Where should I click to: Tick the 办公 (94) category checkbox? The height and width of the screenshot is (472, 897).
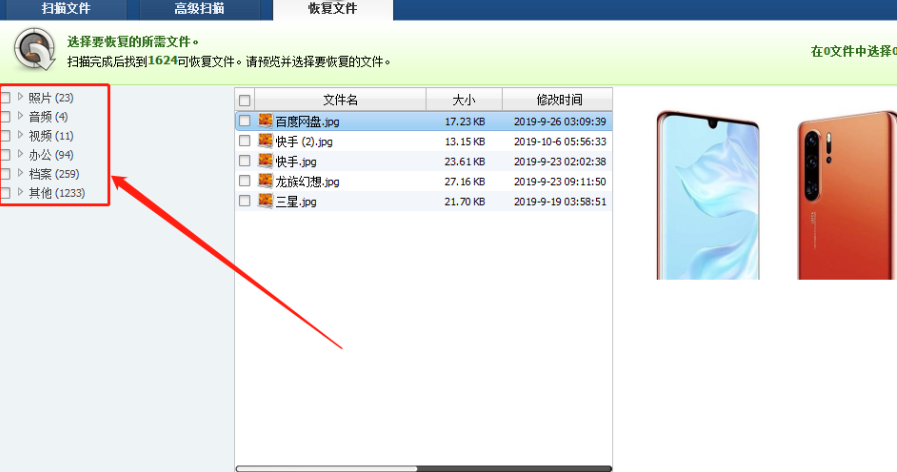click(x=5, y=154)
